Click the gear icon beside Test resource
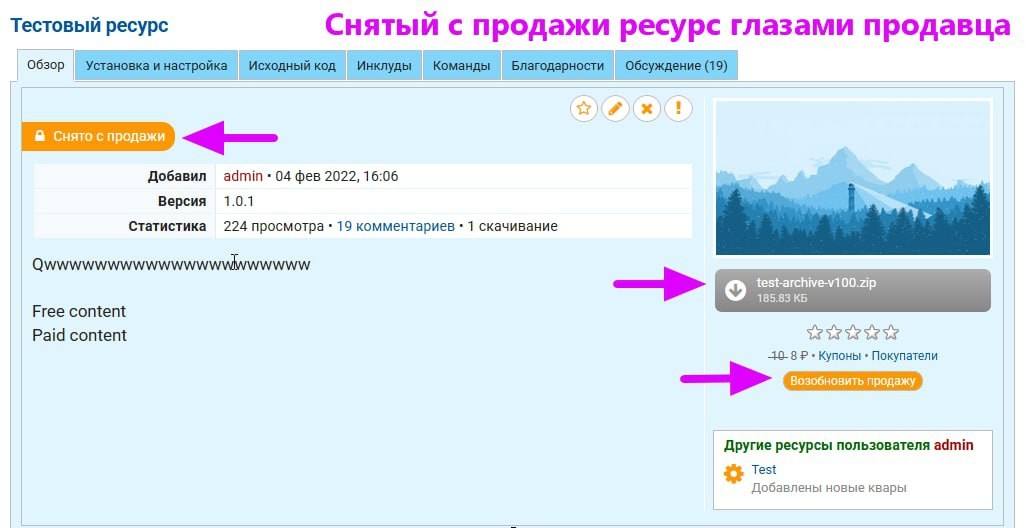Image resolution: width=1026 pixels, height=528 pixels. (734, 474)
